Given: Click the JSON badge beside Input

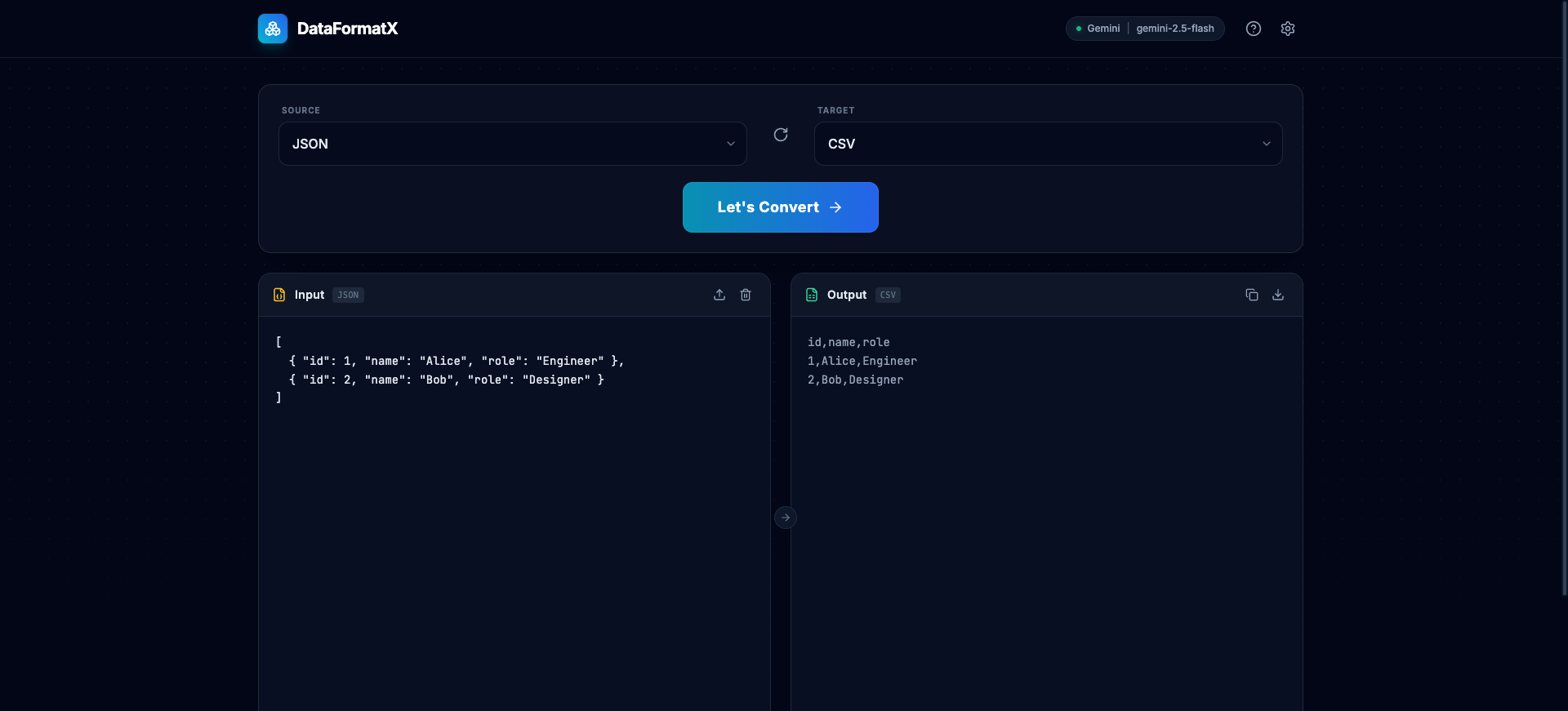Looking at the screenshot, I should [x=348, y=295].
